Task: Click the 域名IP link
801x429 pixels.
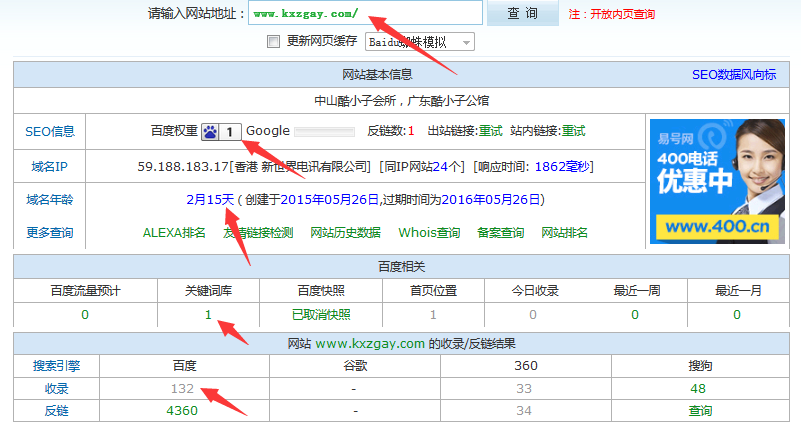Action: click(x=50, y=166)
